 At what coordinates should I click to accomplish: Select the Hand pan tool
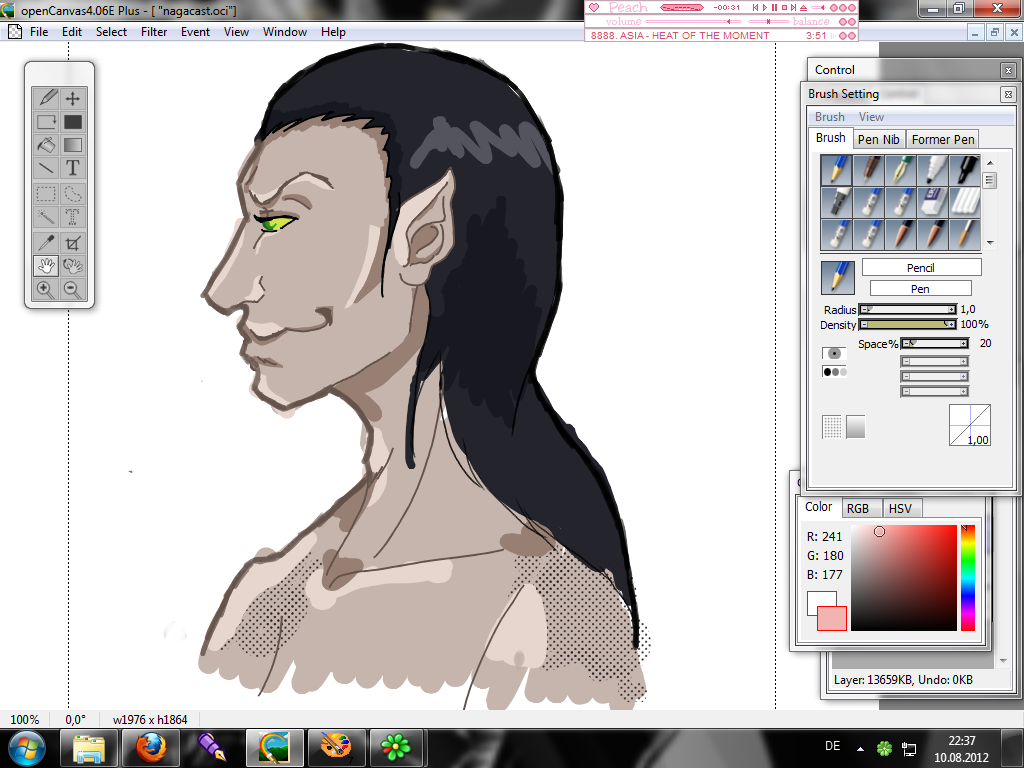(x=46, y=266)
